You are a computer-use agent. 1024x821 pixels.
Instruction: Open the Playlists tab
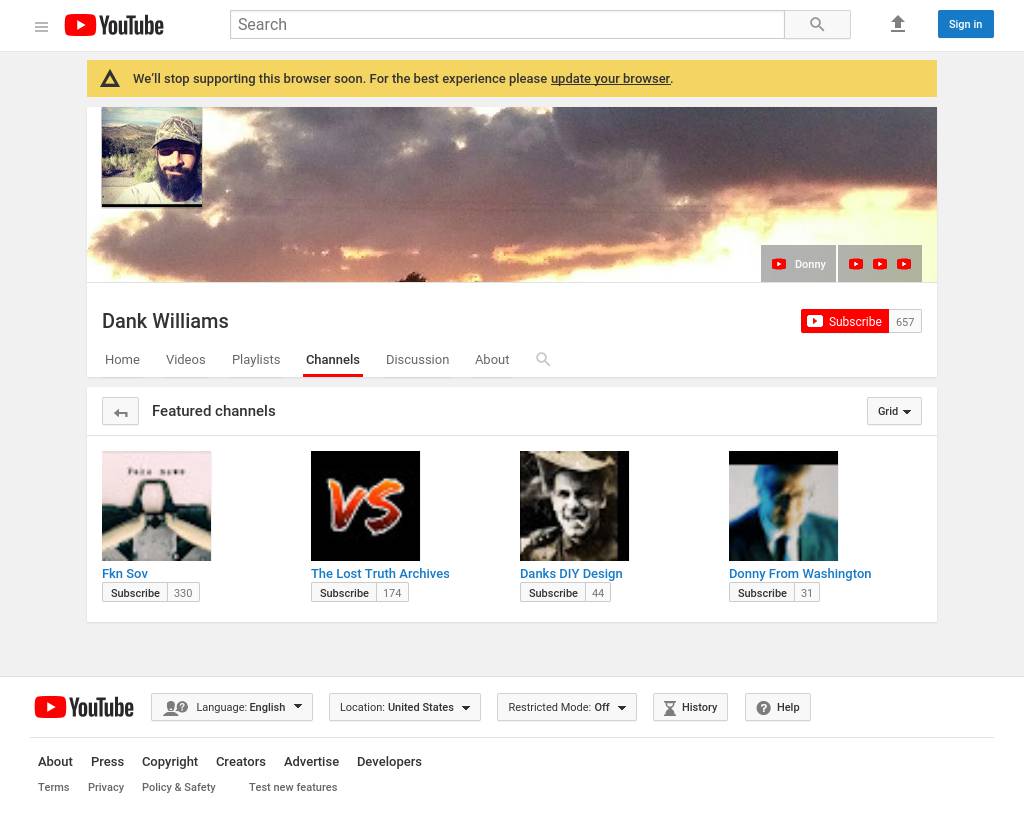click(x=256, y=360)
